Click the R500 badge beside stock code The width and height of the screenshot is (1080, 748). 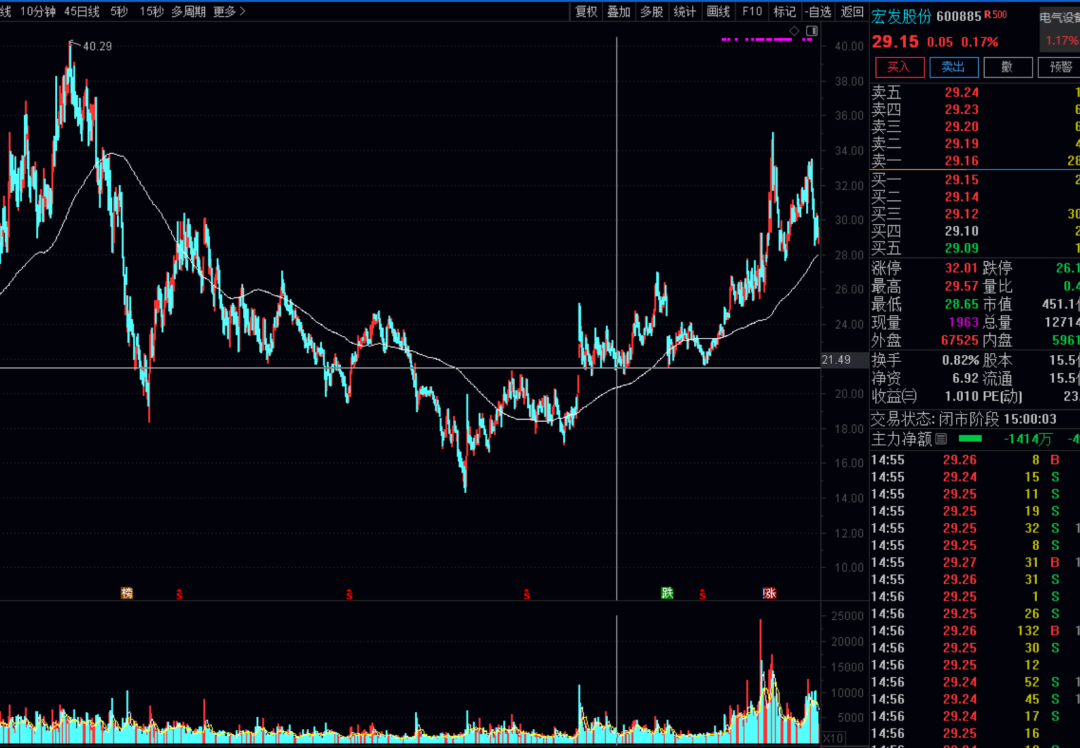pyautogui.click(x=995, y=15)
